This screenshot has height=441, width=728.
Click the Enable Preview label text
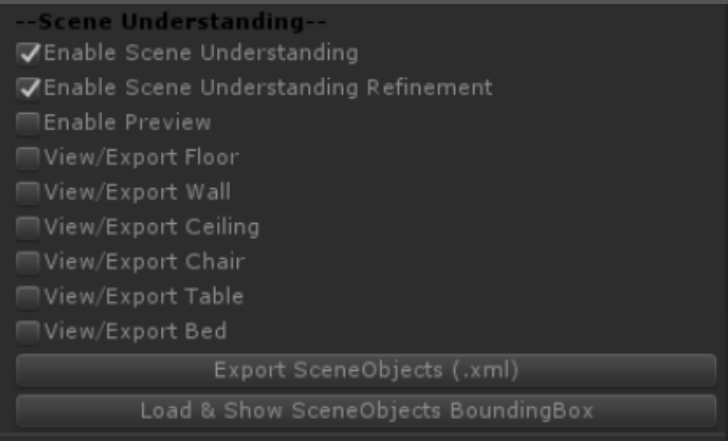pyautogui.click(x=127, y=123)
